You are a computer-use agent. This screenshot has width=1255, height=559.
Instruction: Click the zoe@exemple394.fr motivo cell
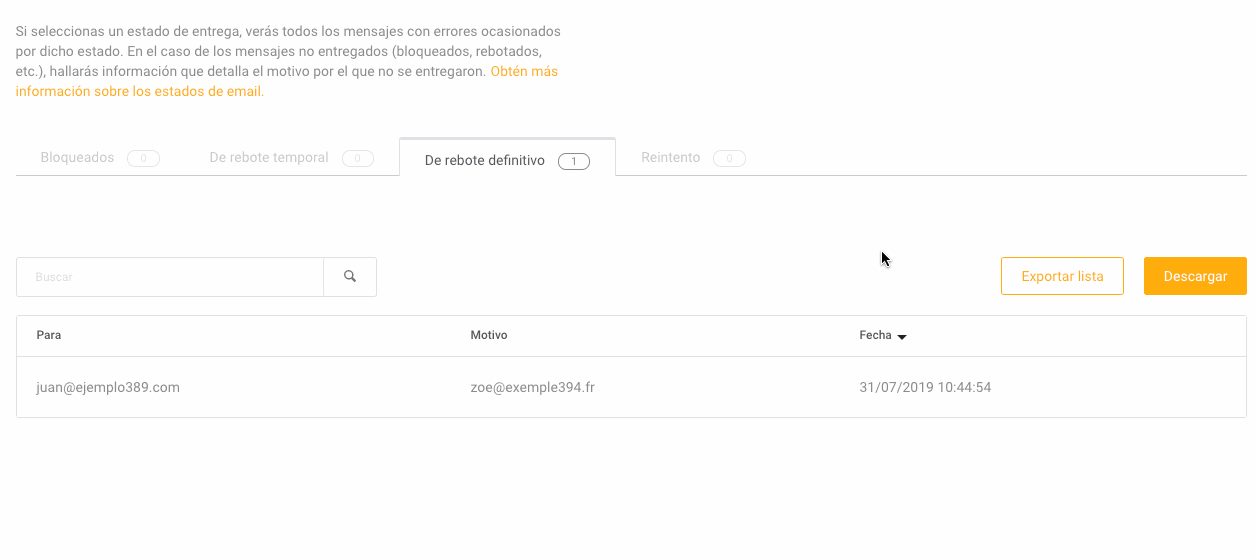532,387
